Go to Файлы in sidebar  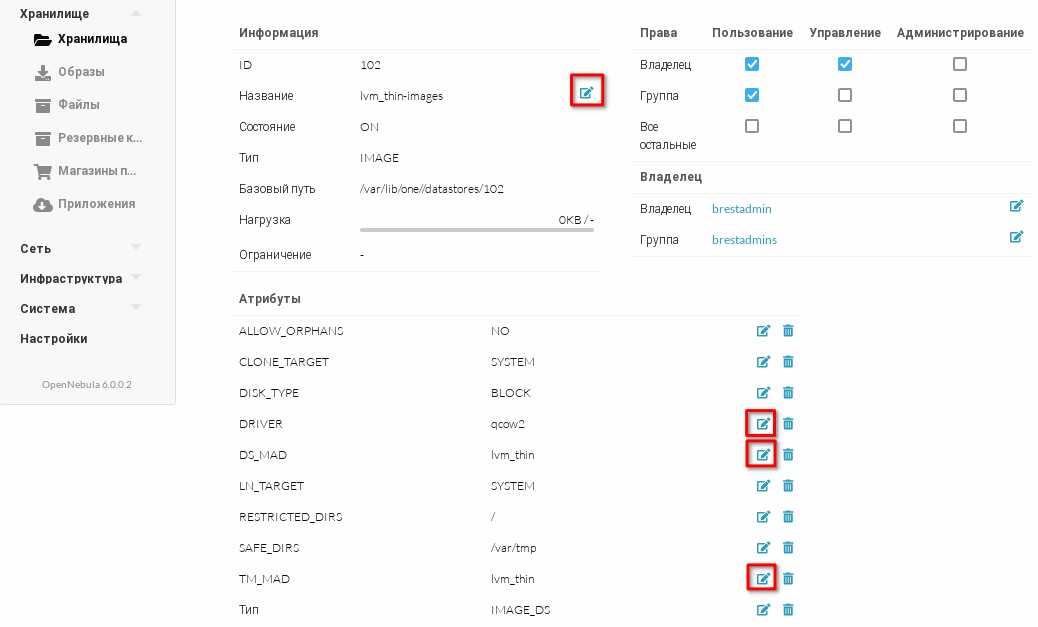pyautogui.click(x=78, y=104)
